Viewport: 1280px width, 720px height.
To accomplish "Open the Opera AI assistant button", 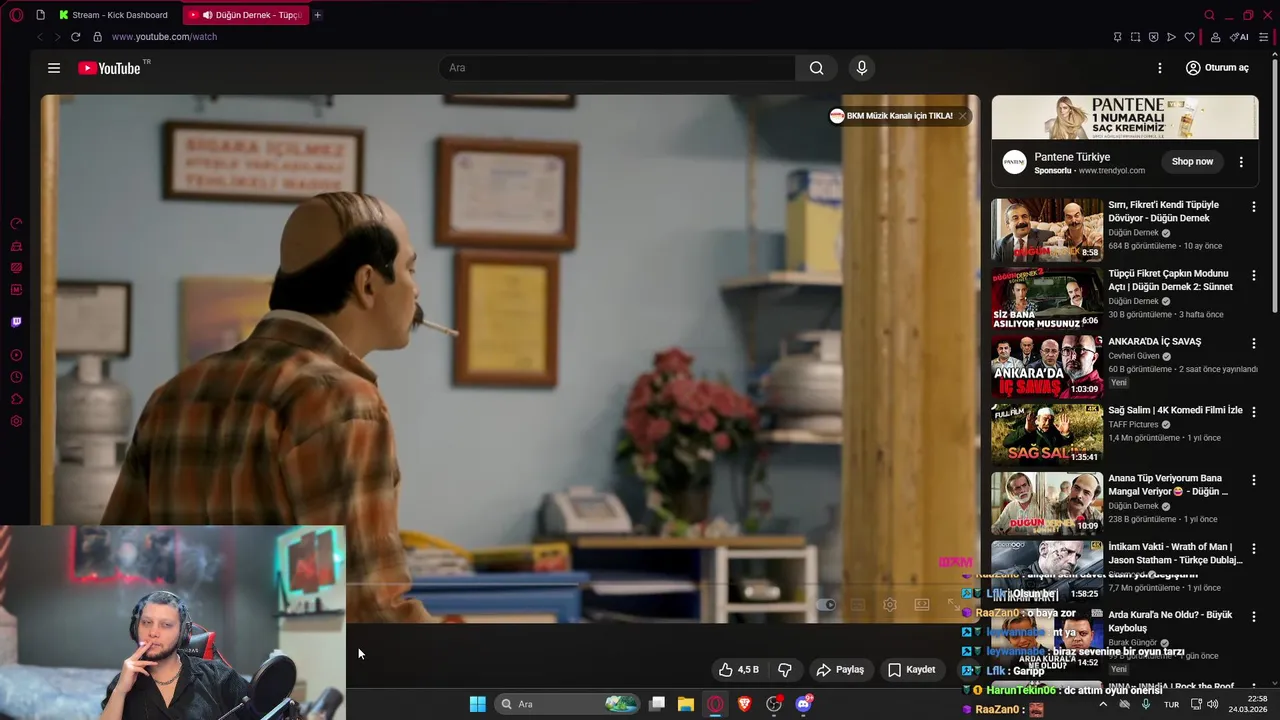I will click(1239, 37).
